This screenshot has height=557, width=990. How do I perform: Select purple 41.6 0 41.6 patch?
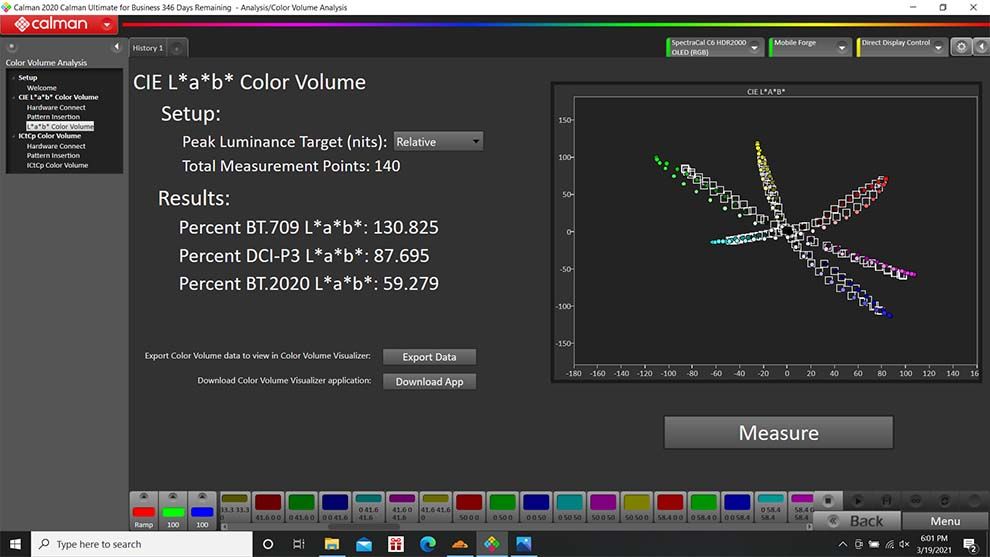(x=402, y=507)
